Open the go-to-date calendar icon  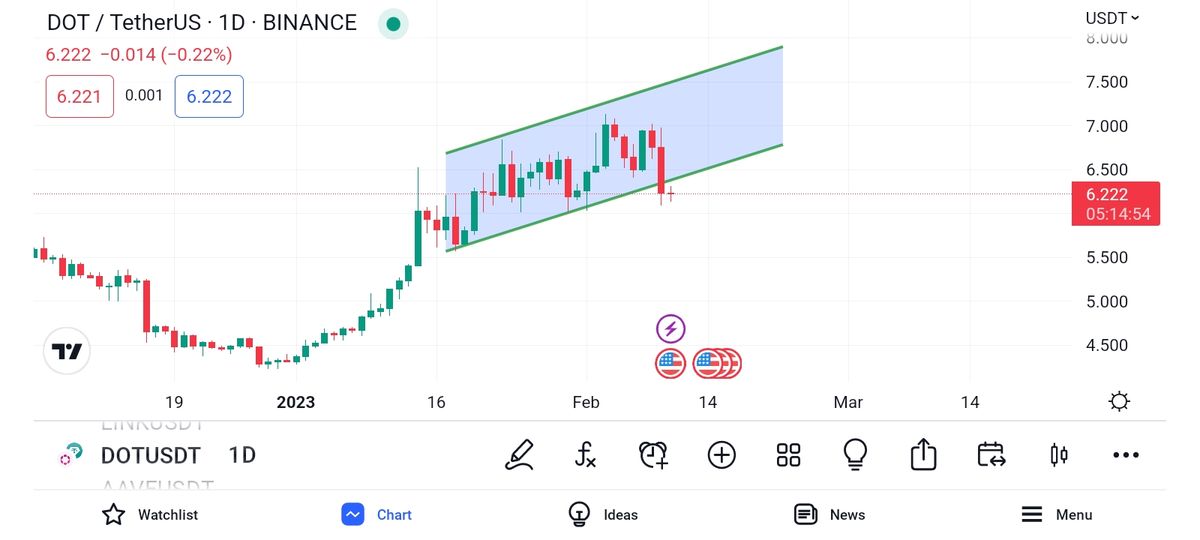(x=991, y=455)
